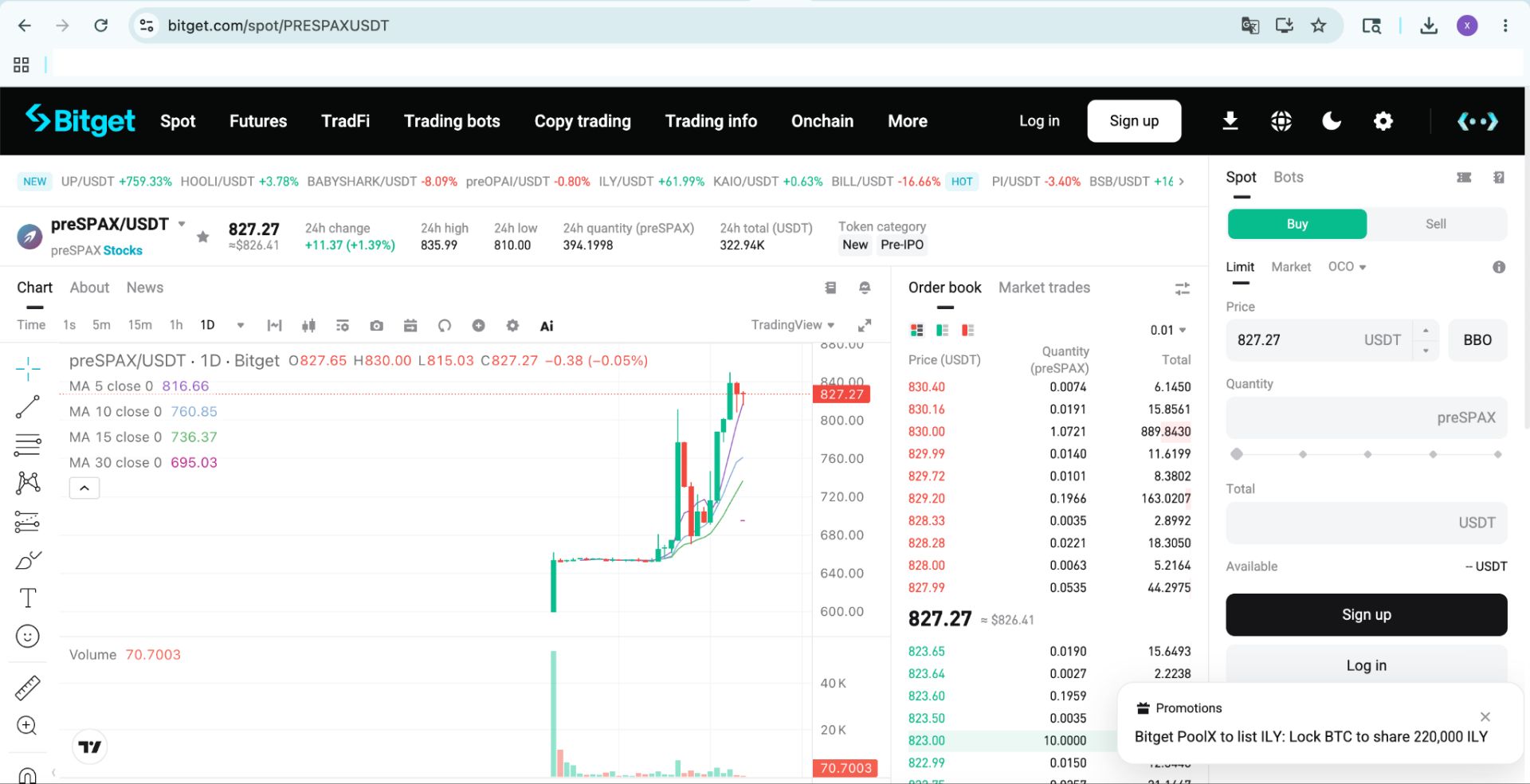Select the crosshair cursor drawing tool
The image size is (1530, 784).
click(28, 368)
